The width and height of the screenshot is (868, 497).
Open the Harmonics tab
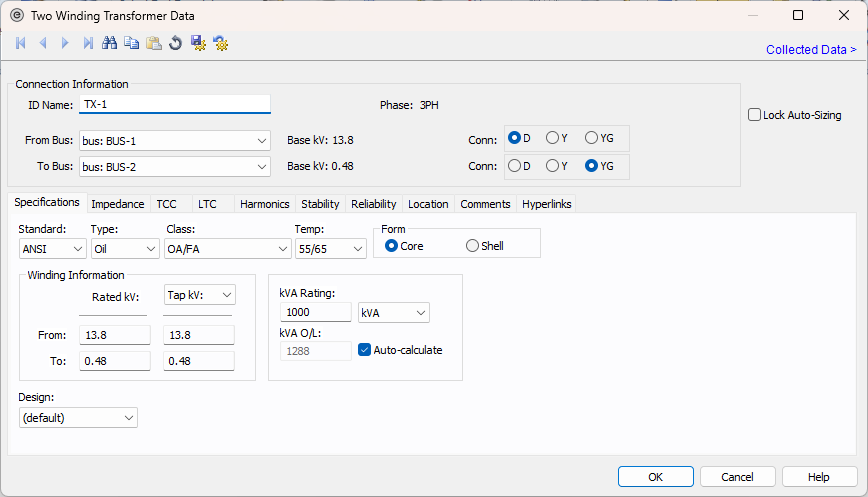[264, 204]
